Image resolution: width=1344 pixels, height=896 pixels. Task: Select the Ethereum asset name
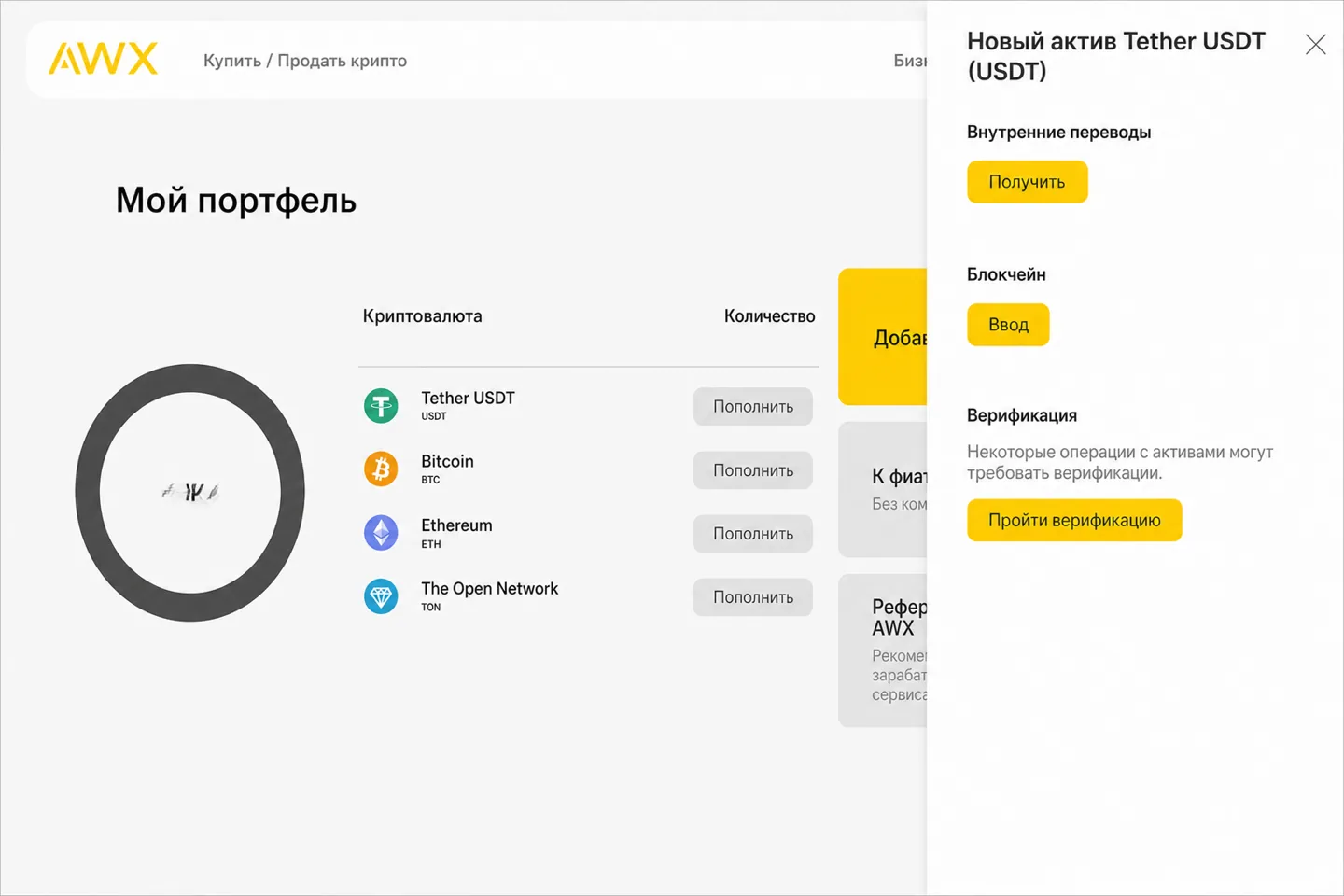(456, 525)
